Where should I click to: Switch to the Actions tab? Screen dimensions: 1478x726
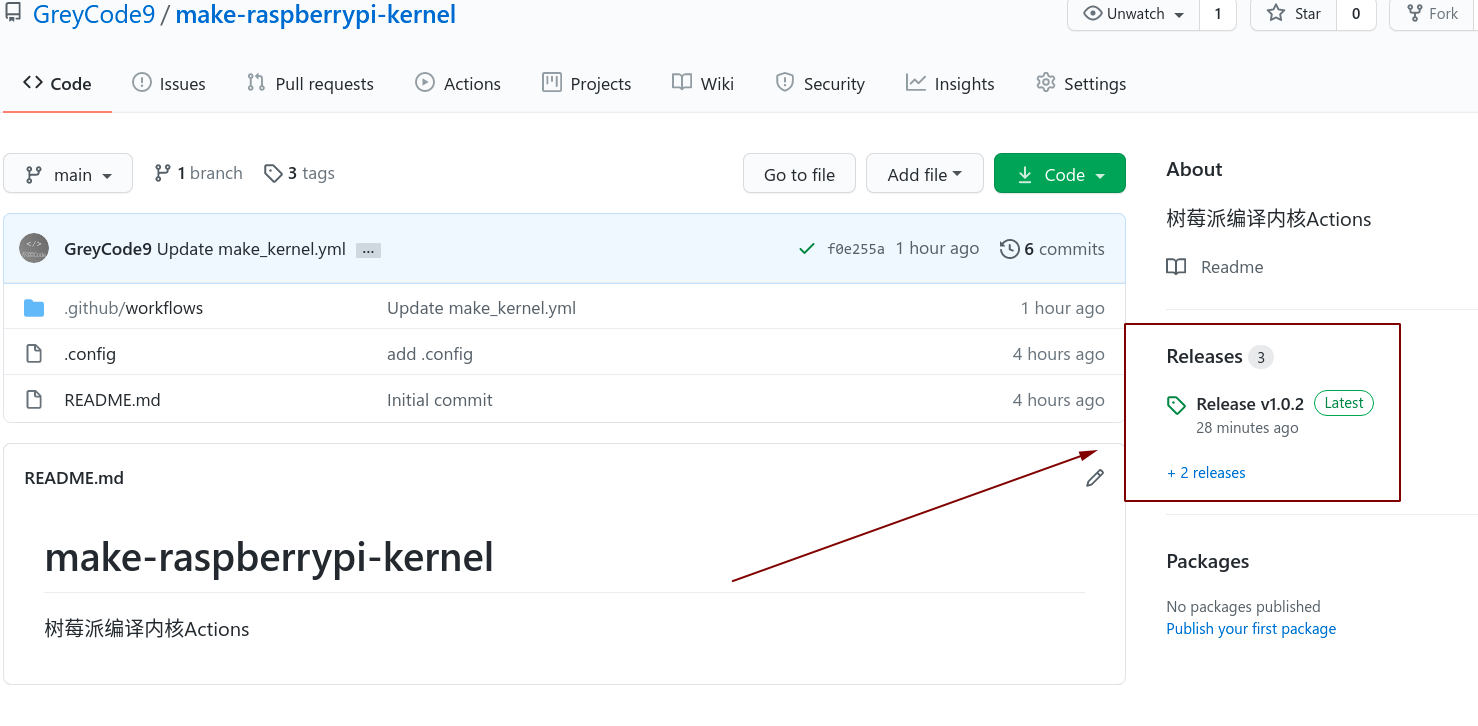[458, 84]
